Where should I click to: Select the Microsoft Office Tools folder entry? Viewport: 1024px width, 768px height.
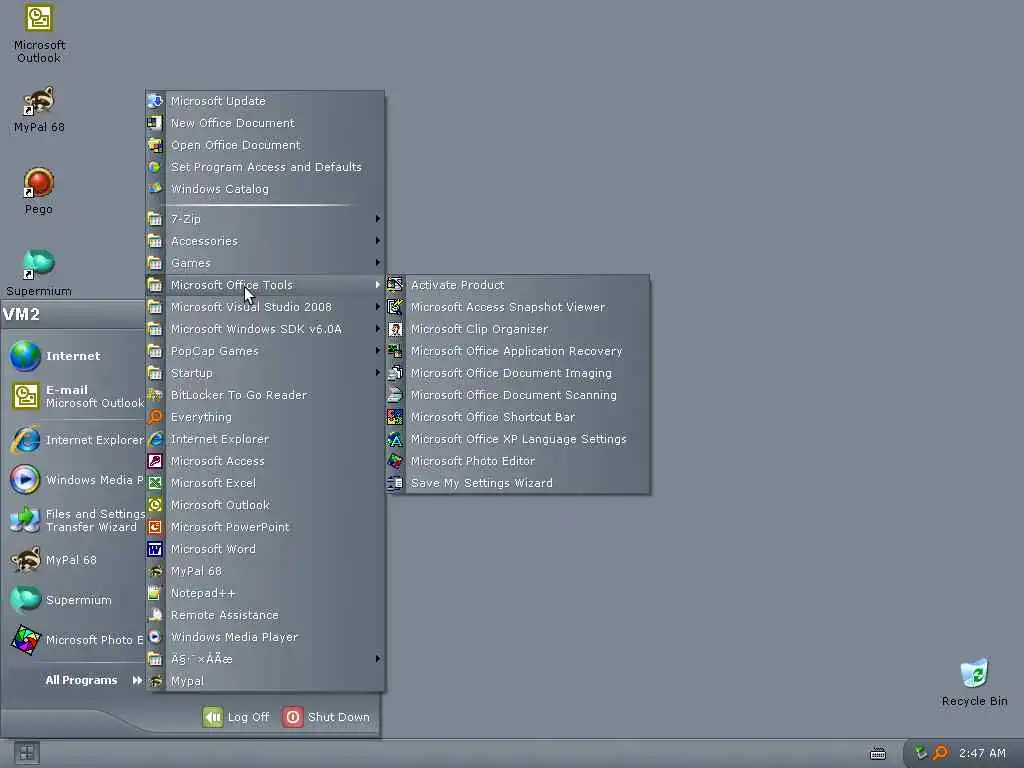click(x=265, y=285)
